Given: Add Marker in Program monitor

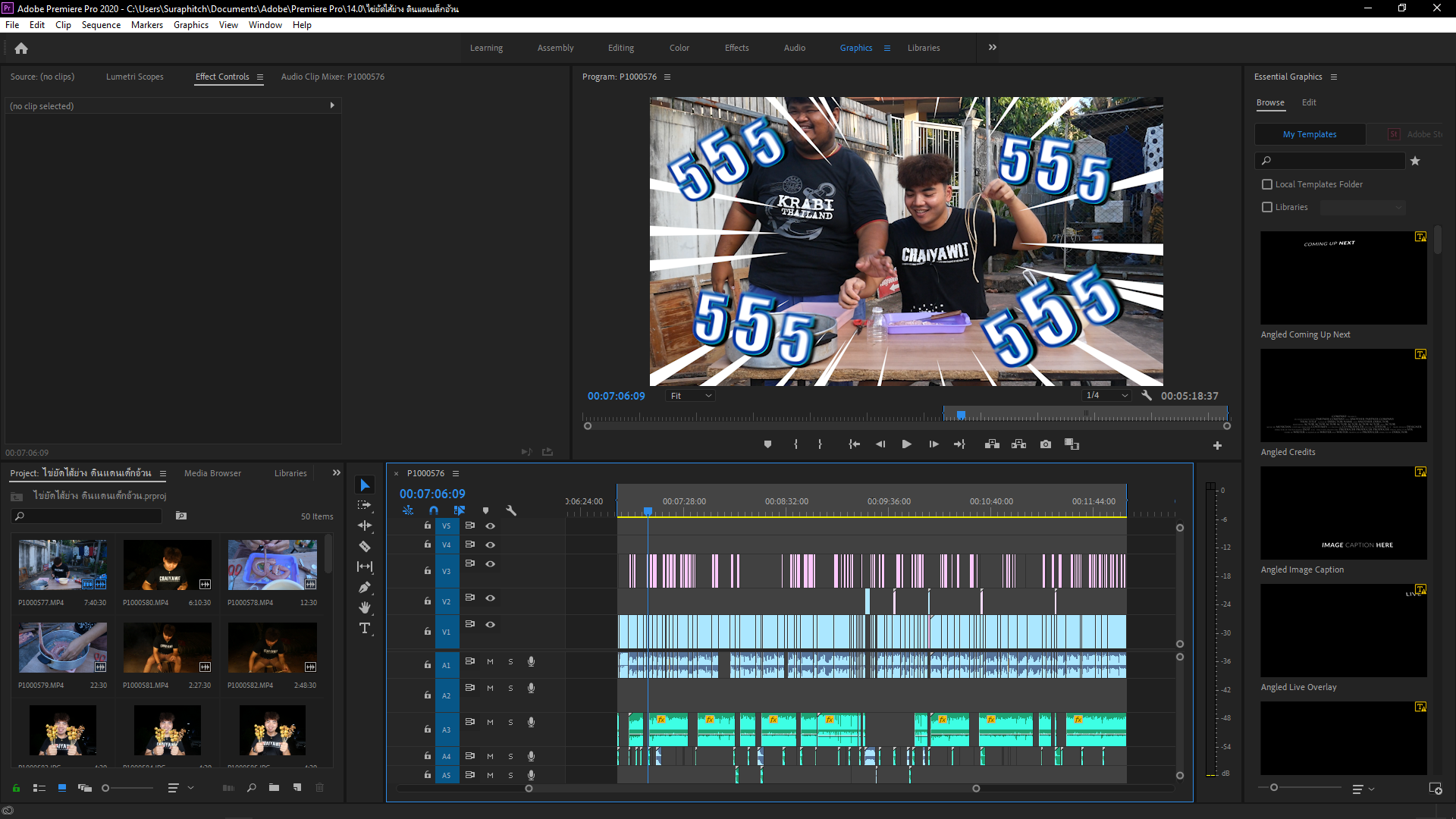Looking at the screenshot, I should tap(767, 444).
